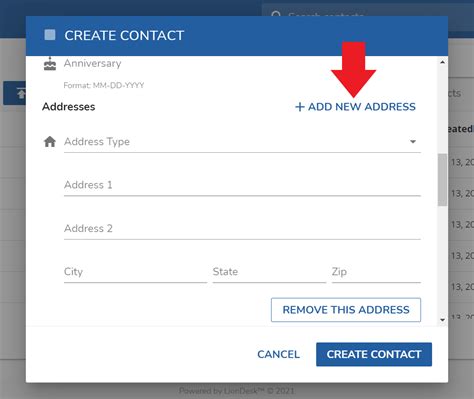
Task: Select the Address 1 input field
Action: pyautogui.click(x=242, y=185)
